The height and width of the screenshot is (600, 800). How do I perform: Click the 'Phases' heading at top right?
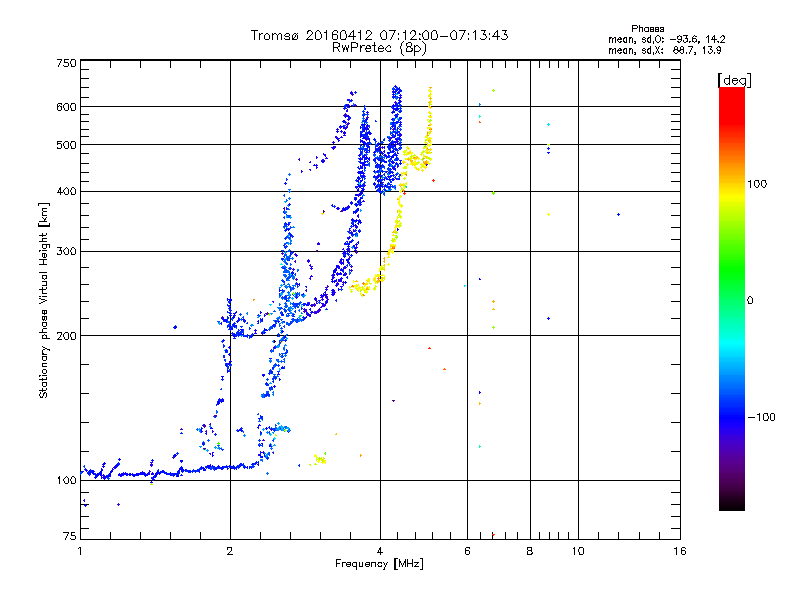tap(647, 29)
